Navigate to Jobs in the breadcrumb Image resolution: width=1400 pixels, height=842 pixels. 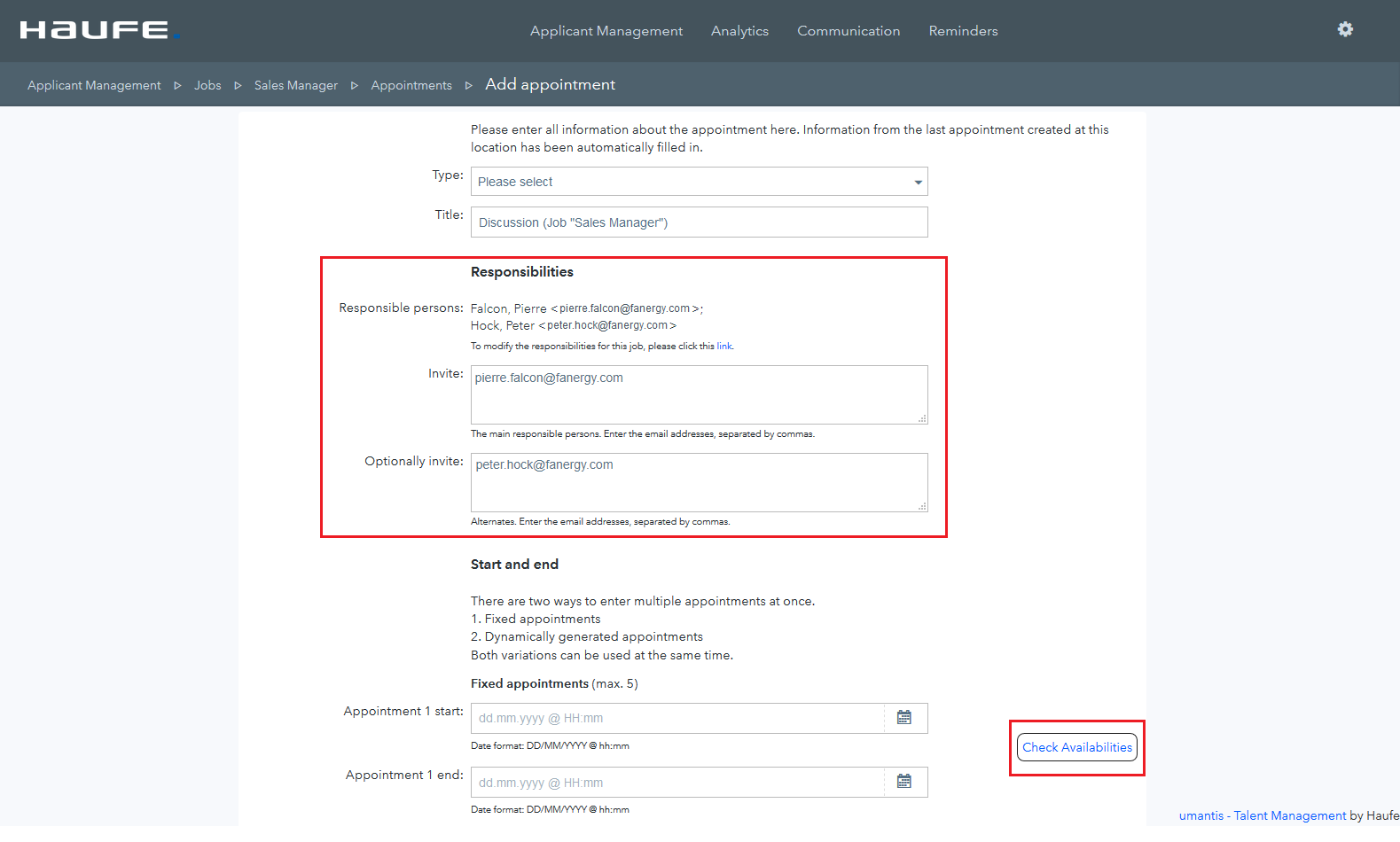point(207,86)
